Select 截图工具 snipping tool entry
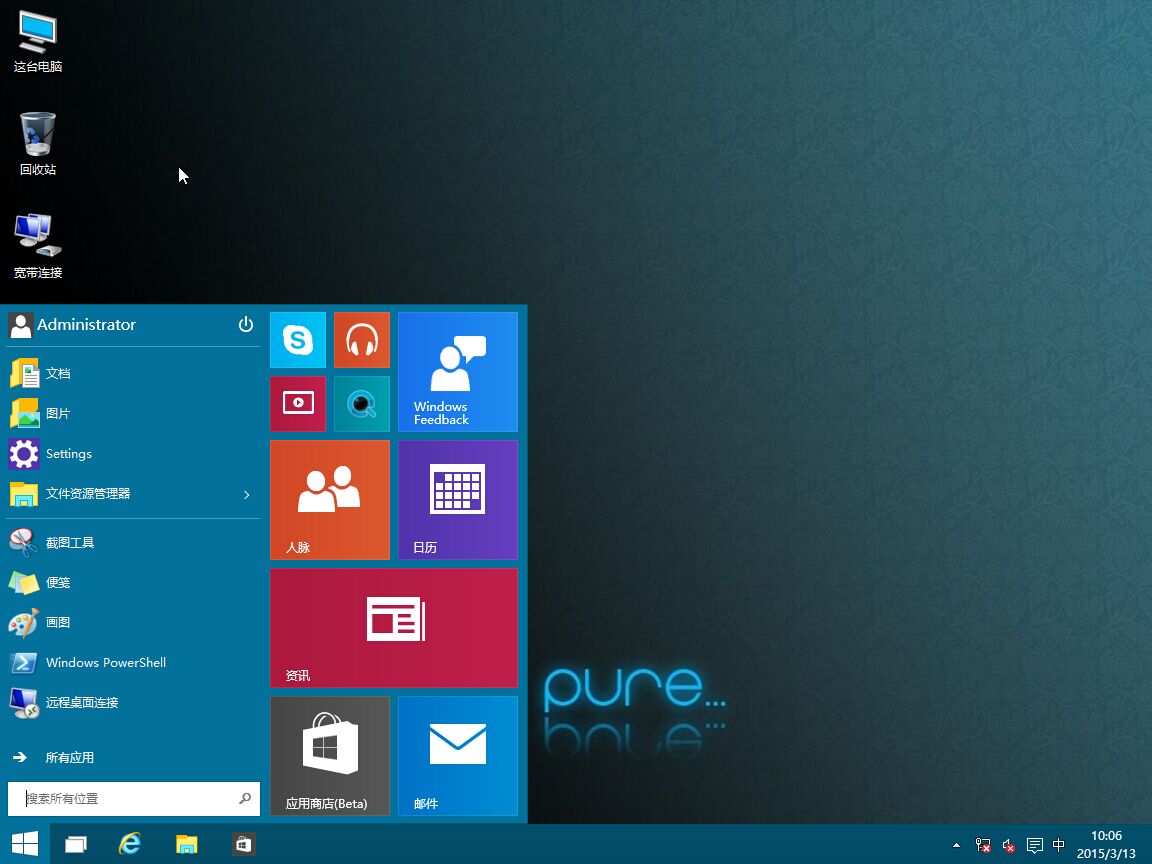Image resolution: width=1152 pixels, height=864 pixels. [x=69, y=543]
